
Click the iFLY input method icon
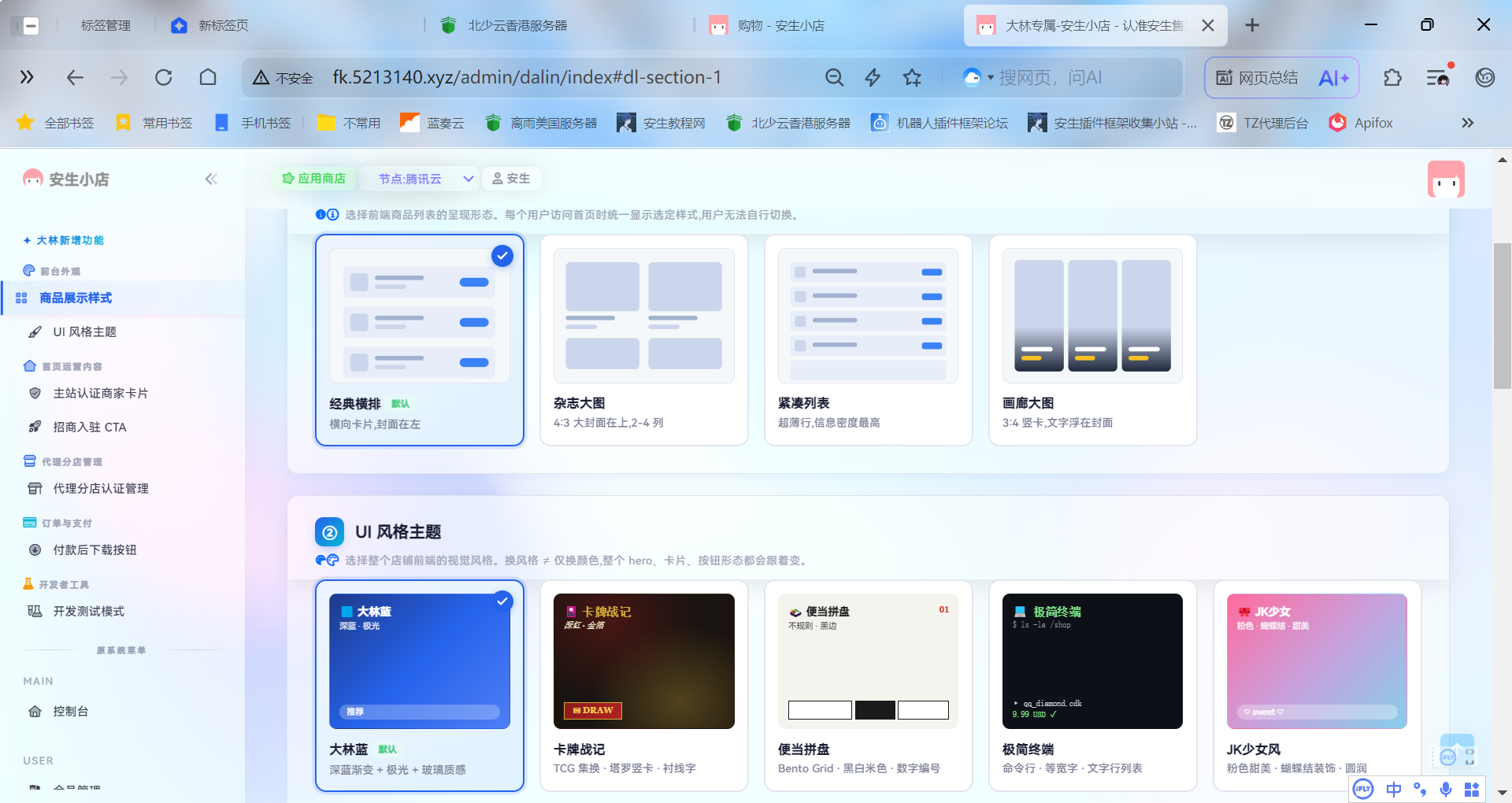(1363, 789)
